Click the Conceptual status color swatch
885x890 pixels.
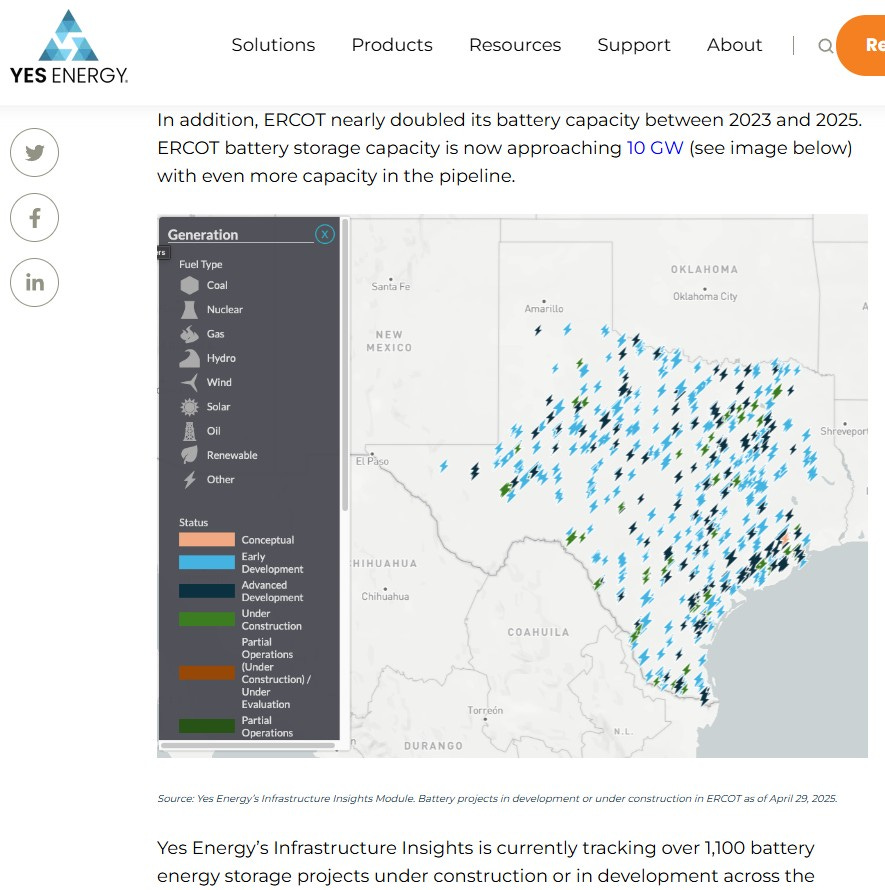(207, 540)
